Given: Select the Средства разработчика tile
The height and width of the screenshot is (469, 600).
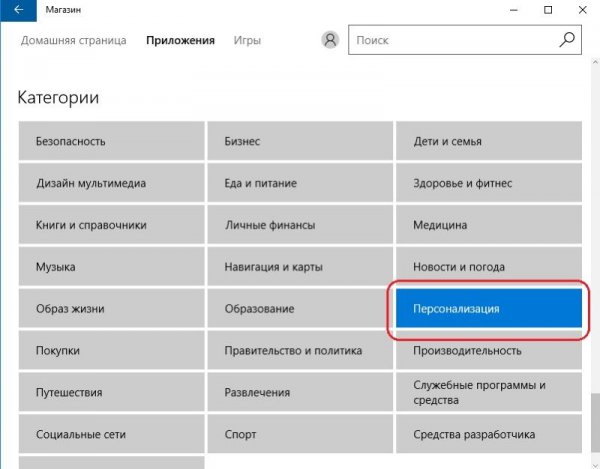Looking at the screenshot, I should pos(488,435).
